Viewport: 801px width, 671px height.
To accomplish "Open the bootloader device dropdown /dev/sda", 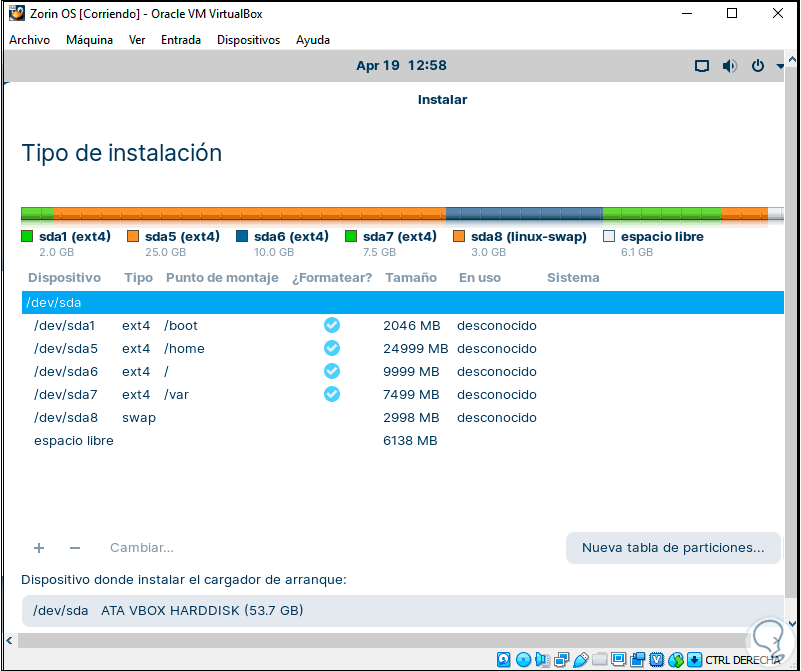I will point(403,611).
